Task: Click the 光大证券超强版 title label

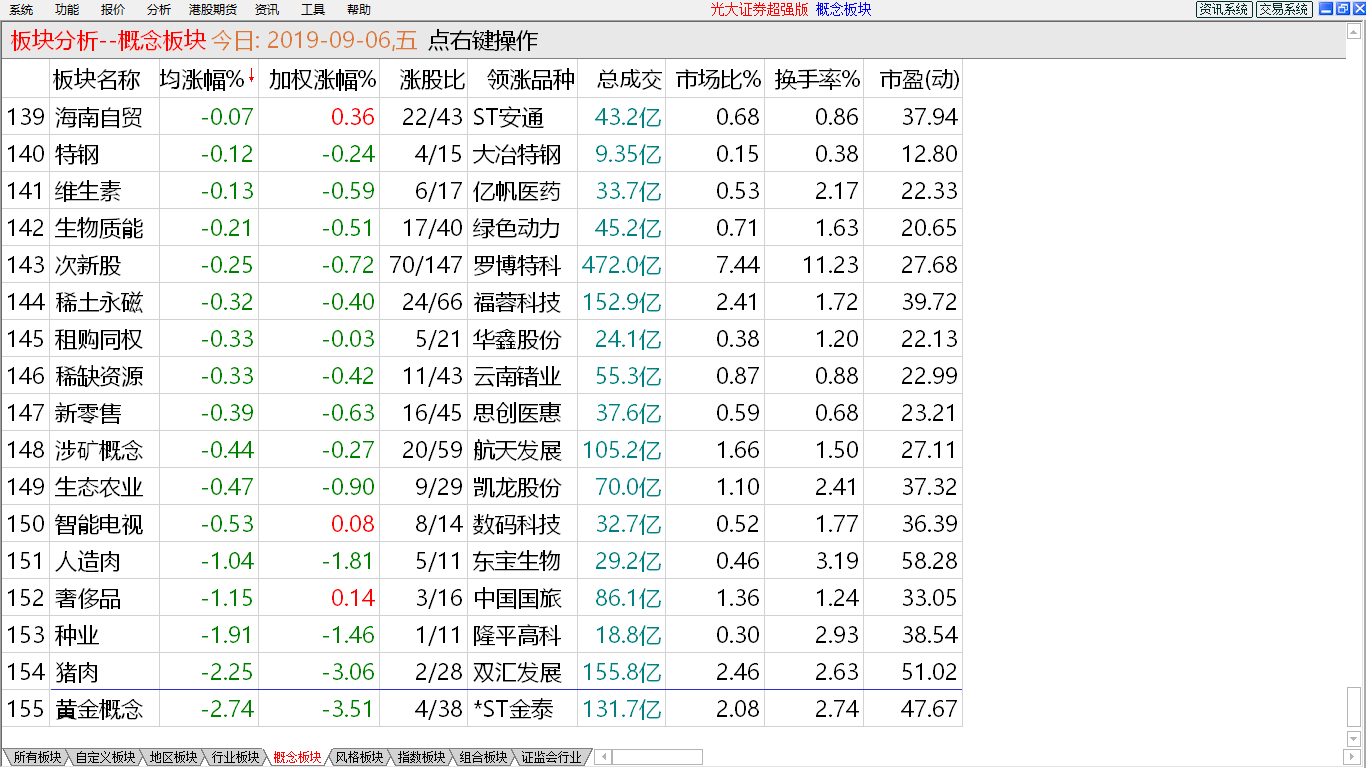Action: click(759, 9)
